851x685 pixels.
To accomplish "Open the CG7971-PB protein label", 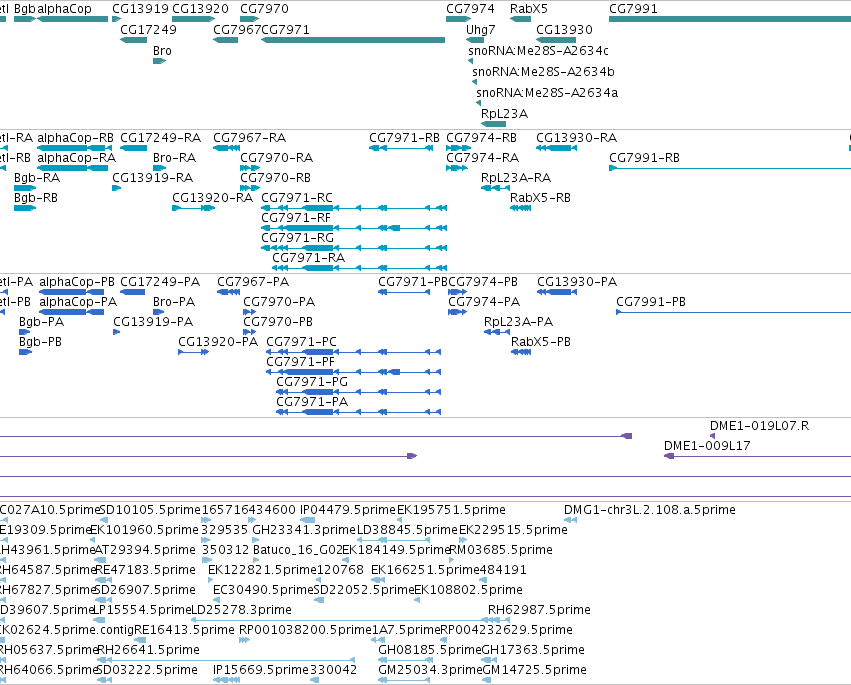I will pyautogui.click(x=412, y=282).
